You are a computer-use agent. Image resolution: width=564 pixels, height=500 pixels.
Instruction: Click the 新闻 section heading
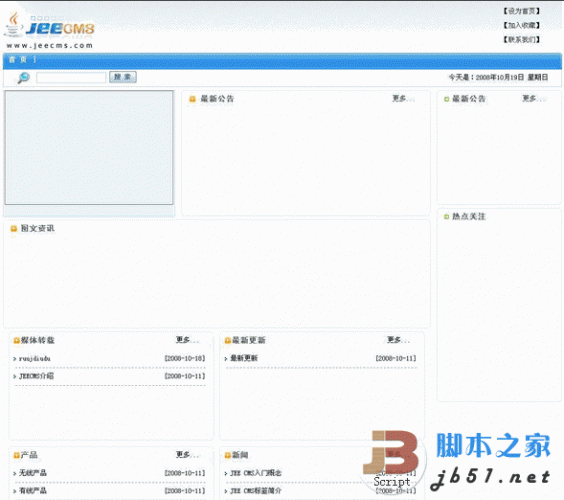coord(240,455)
